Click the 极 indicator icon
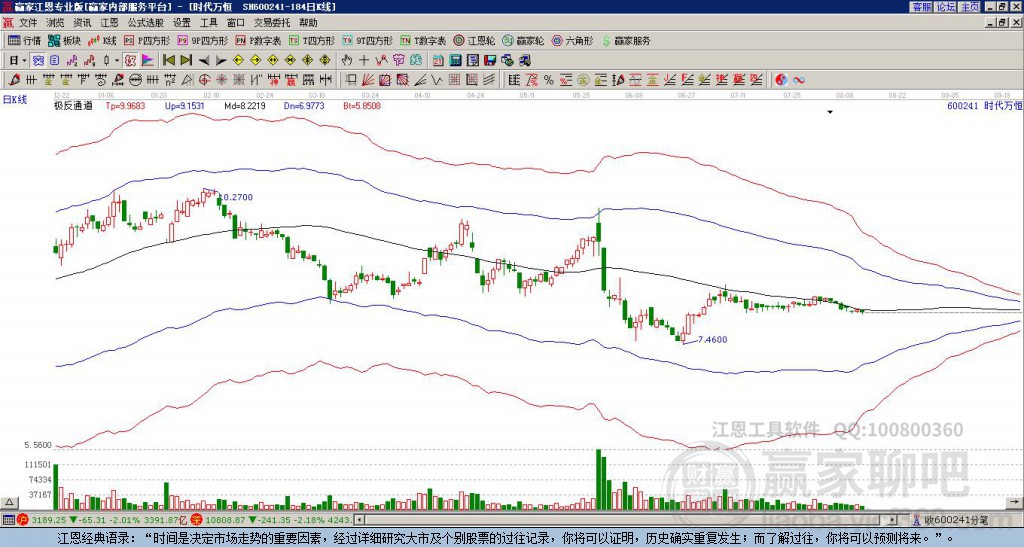Viewport: 1024px width, 548px height. (130, 61)
